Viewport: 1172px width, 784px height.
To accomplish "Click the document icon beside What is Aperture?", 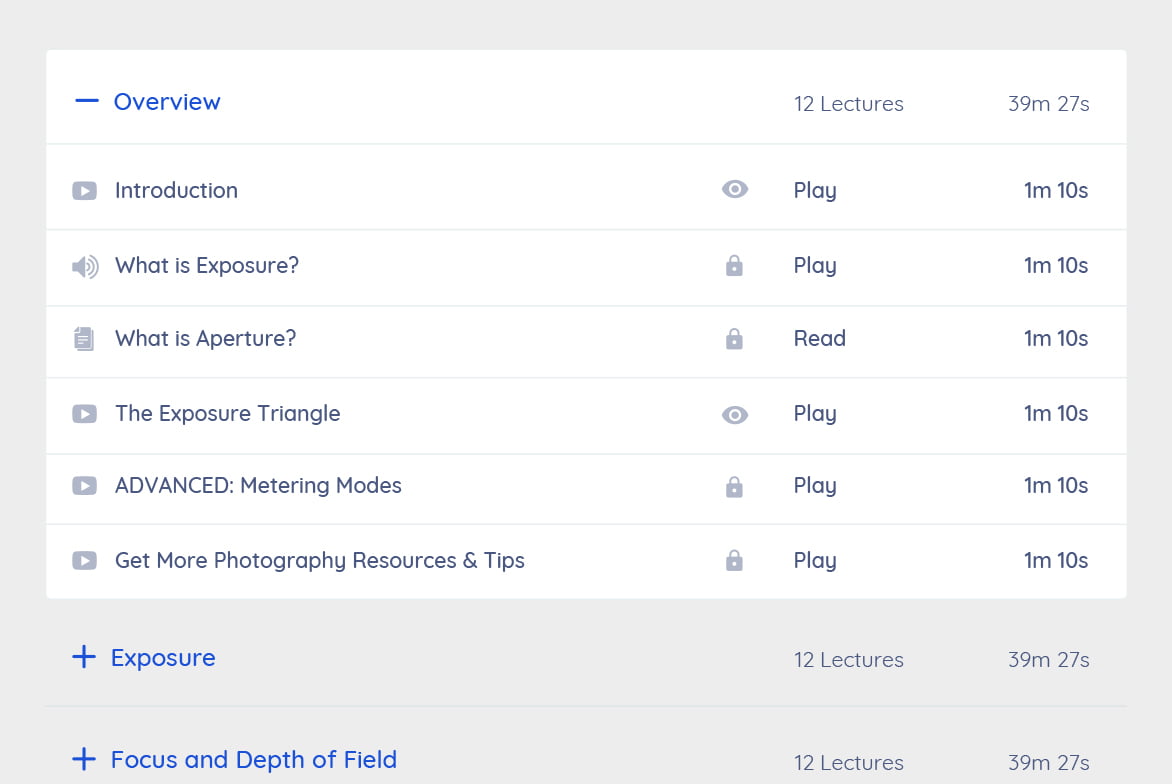I will click(85, 339).
